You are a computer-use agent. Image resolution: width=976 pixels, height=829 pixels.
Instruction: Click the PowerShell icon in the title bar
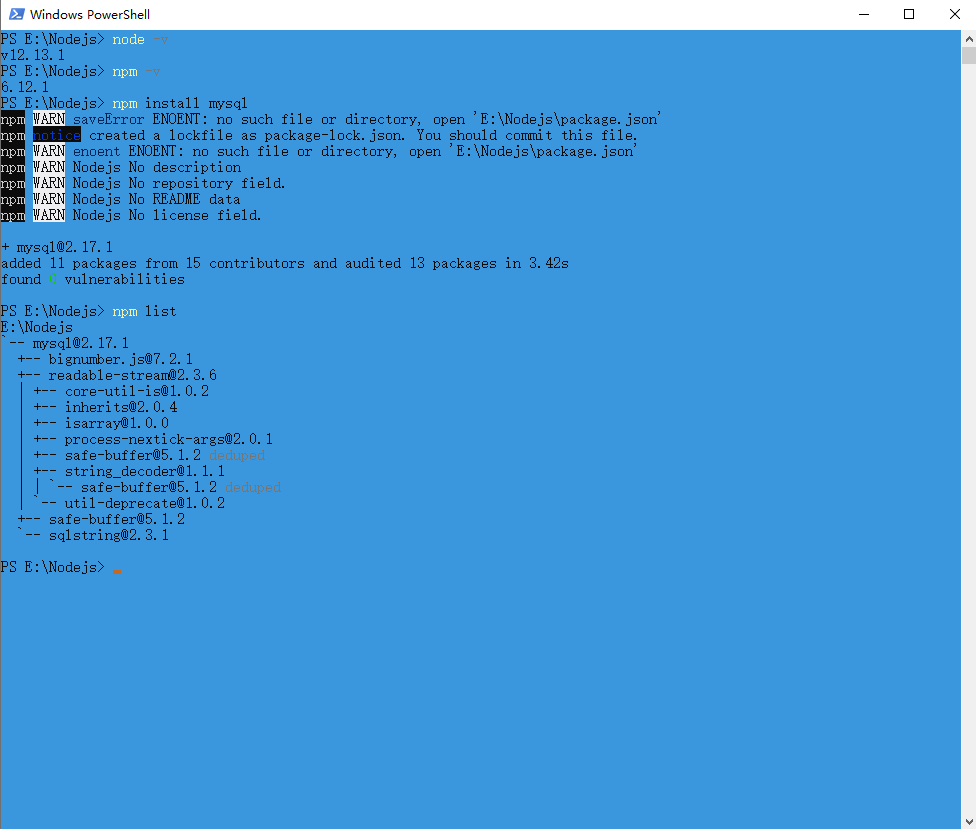16,14
